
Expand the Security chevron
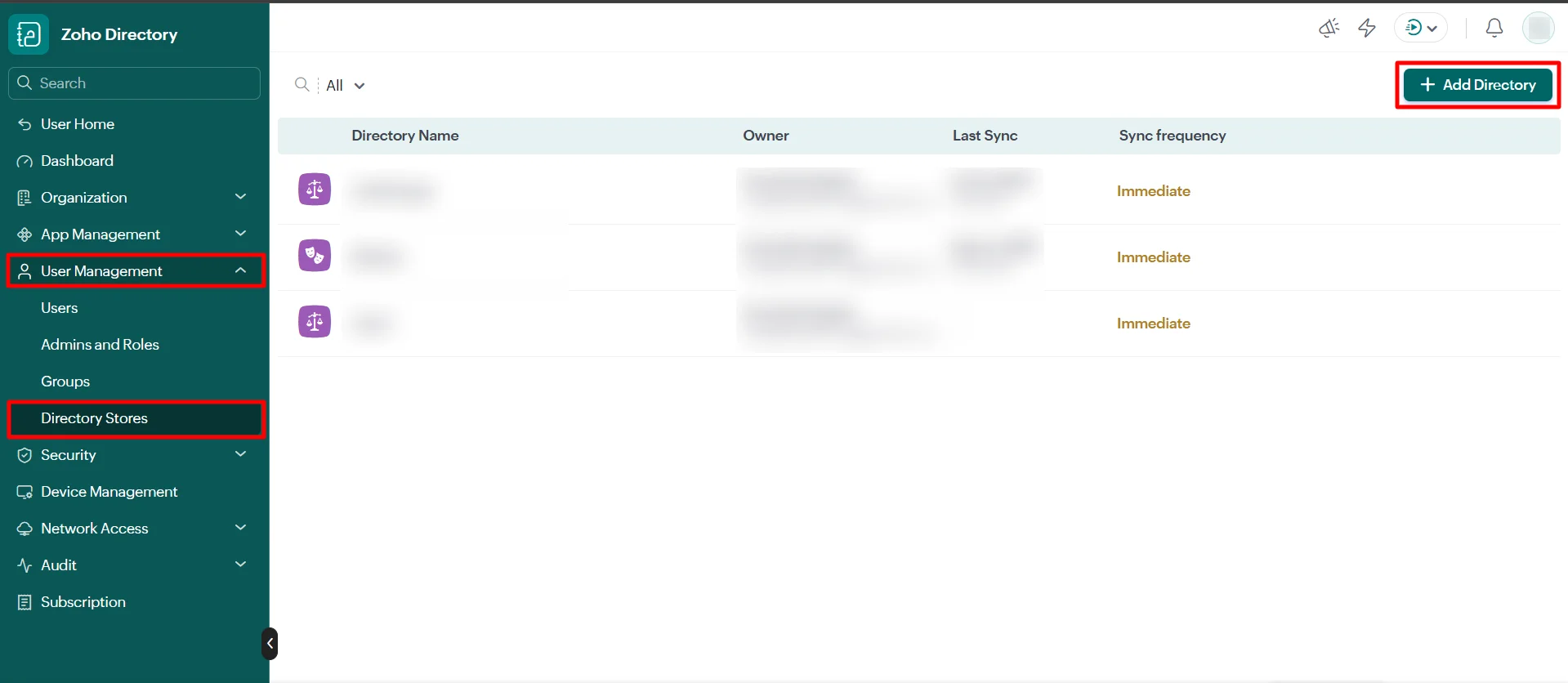240,454
